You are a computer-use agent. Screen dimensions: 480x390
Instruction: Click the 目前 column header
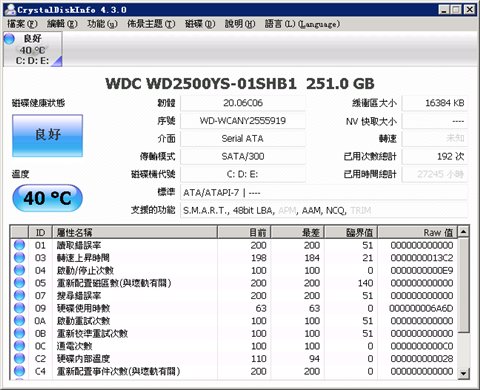pyautogui.click(x=244, y=232)
